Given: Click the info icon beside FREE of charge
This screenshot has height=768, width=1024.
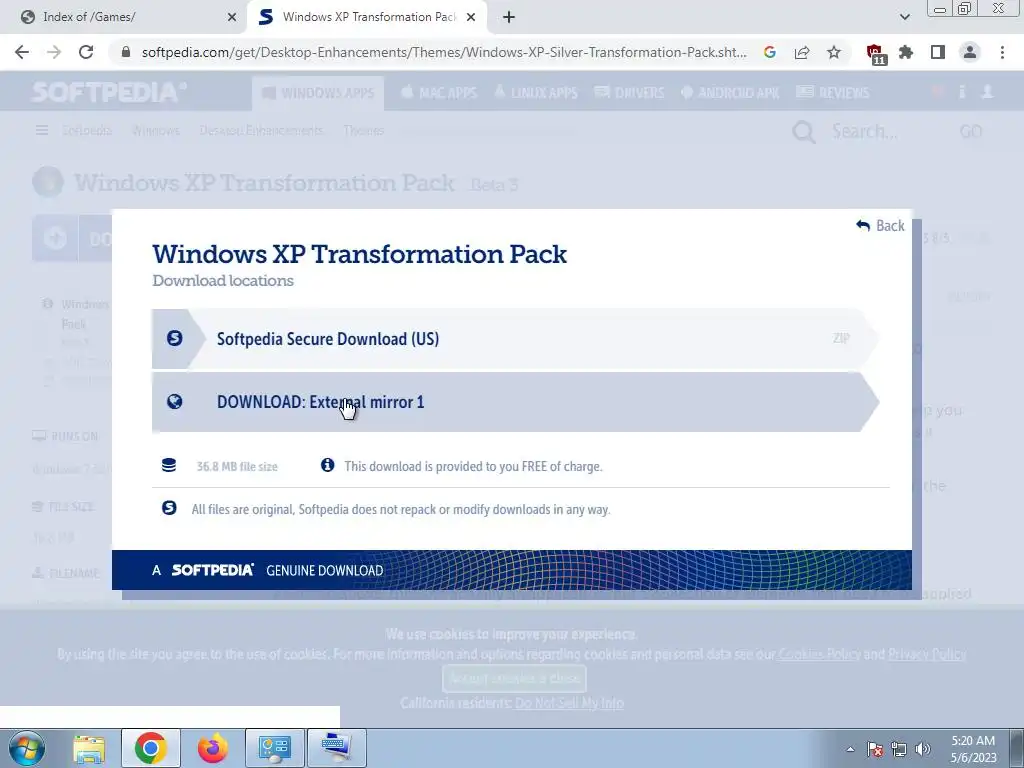Looking at the screenshot, I should (x=327, y=465).
